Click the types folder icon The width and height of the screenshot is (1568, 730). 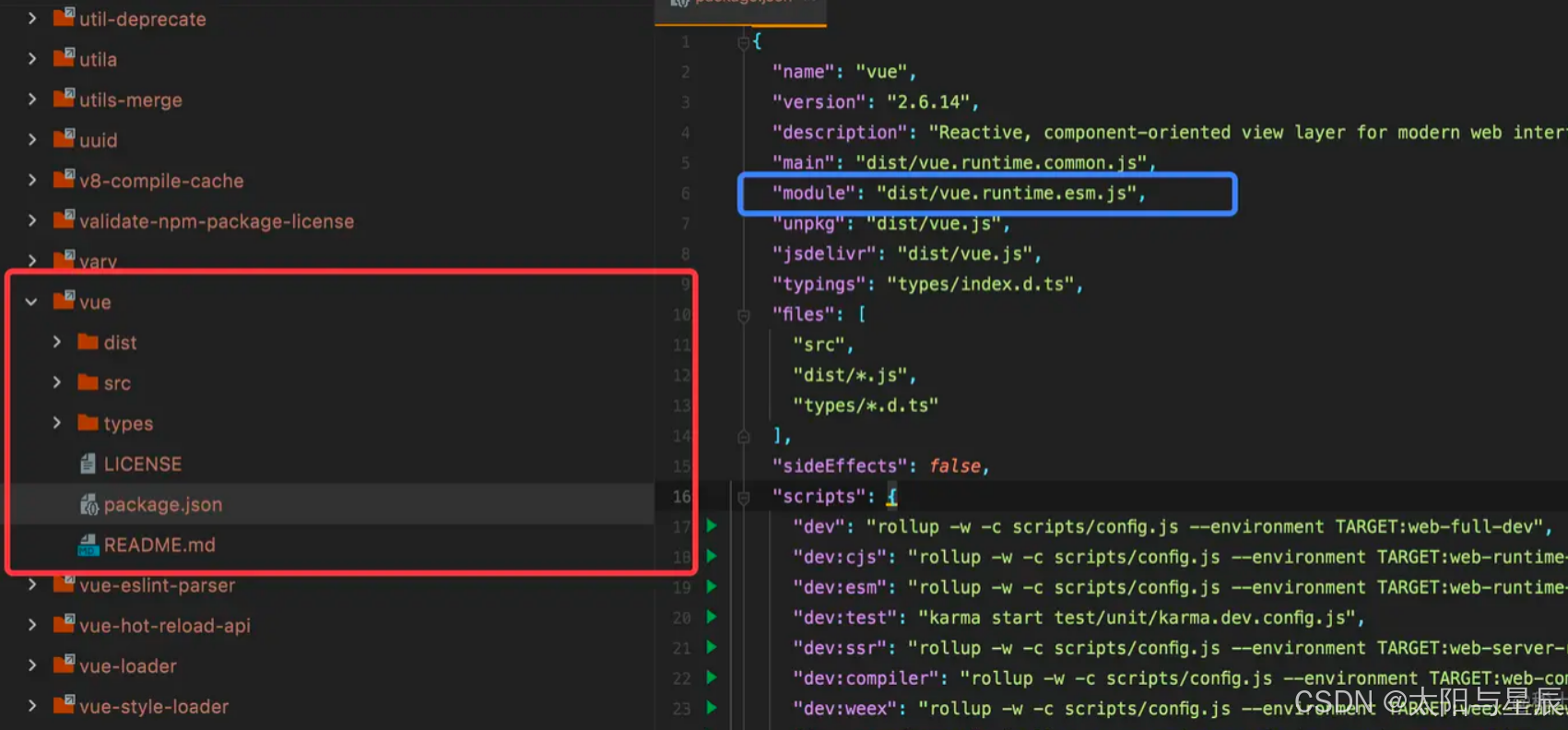coord(88,423)
